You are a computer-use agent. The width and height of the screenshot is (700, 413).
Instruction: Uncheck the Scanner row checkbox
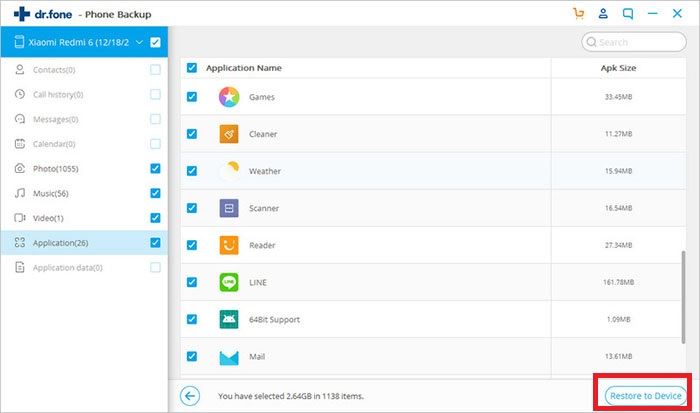click(192, 208)
